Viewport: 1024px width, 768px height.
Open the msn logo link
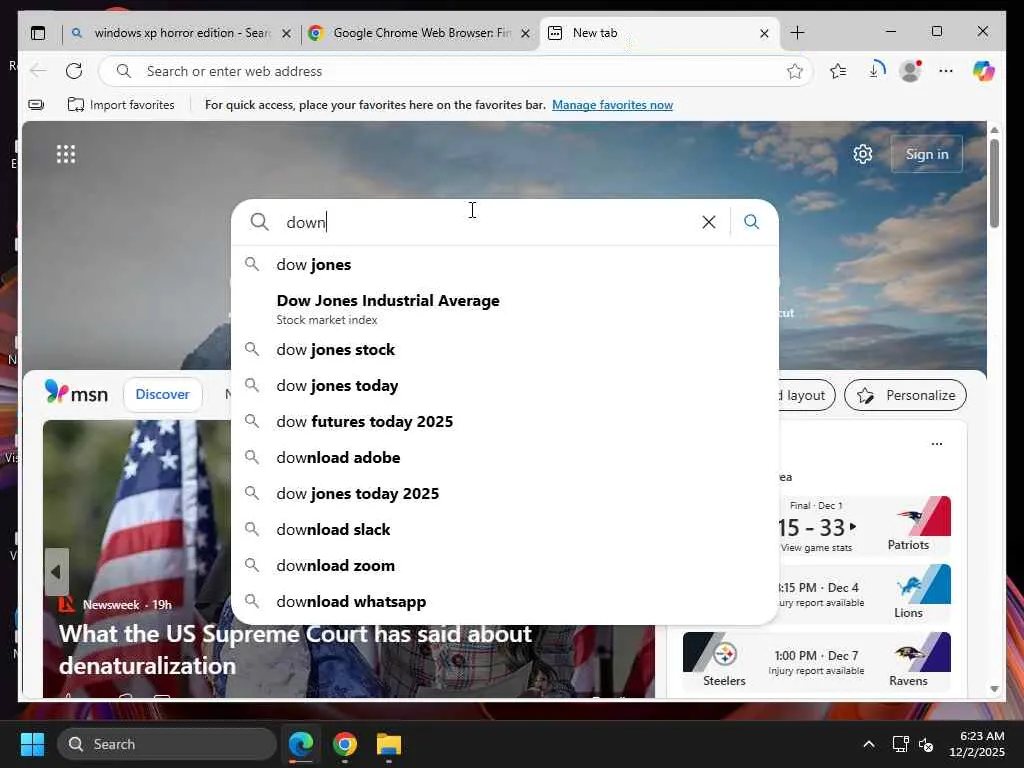[x=76, y=393]
